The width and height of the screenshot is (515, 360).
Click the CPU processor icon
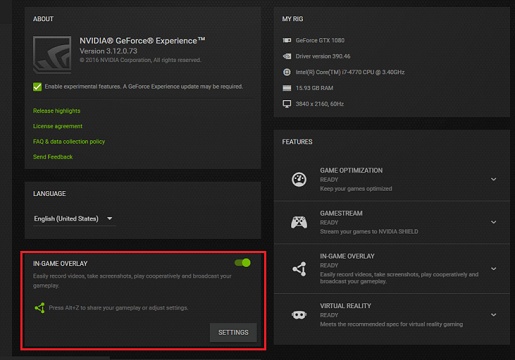287,72
